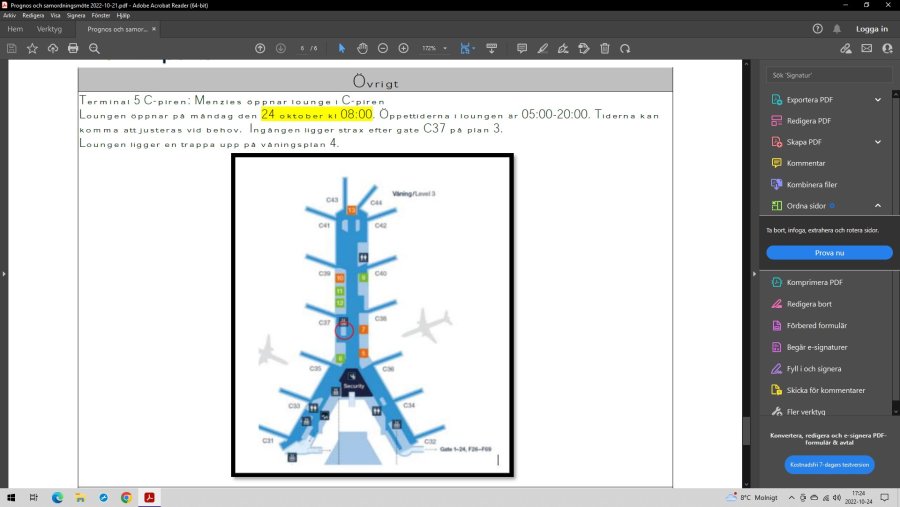Image resolution: width=900 pixels, height=507 pixels.
Task: Open Acrobat Reader from Windows taskbar
Action: point(149,497)
